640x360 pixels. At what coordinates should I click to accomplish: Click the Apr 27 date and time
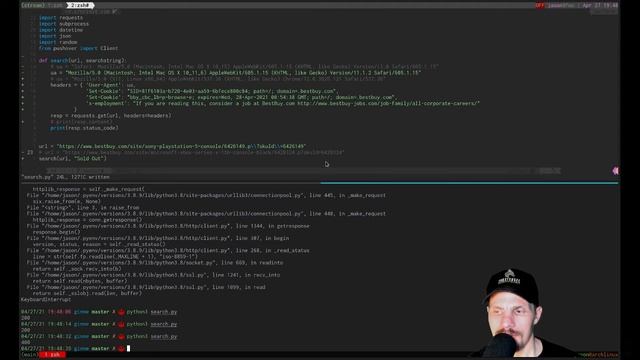click(x=600, y=5)
